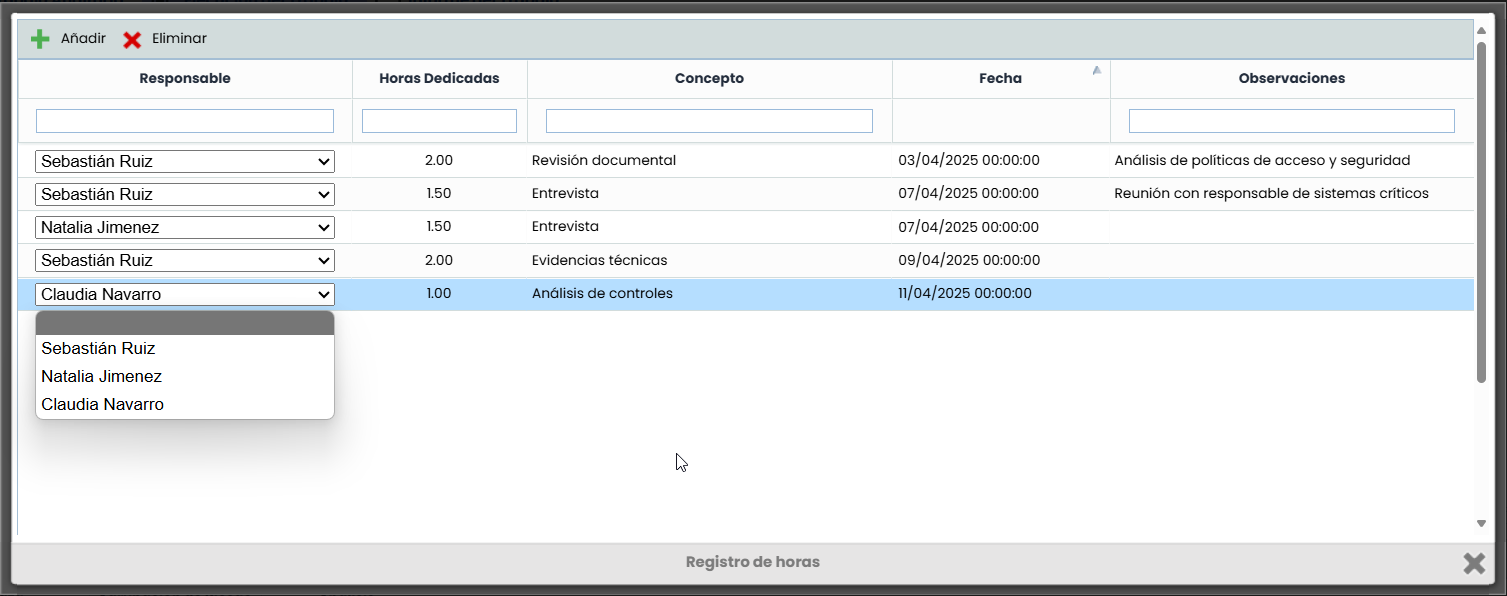1507x596 pixels.
Task: Click the Concepto filter text field
Action: [709, 121]
